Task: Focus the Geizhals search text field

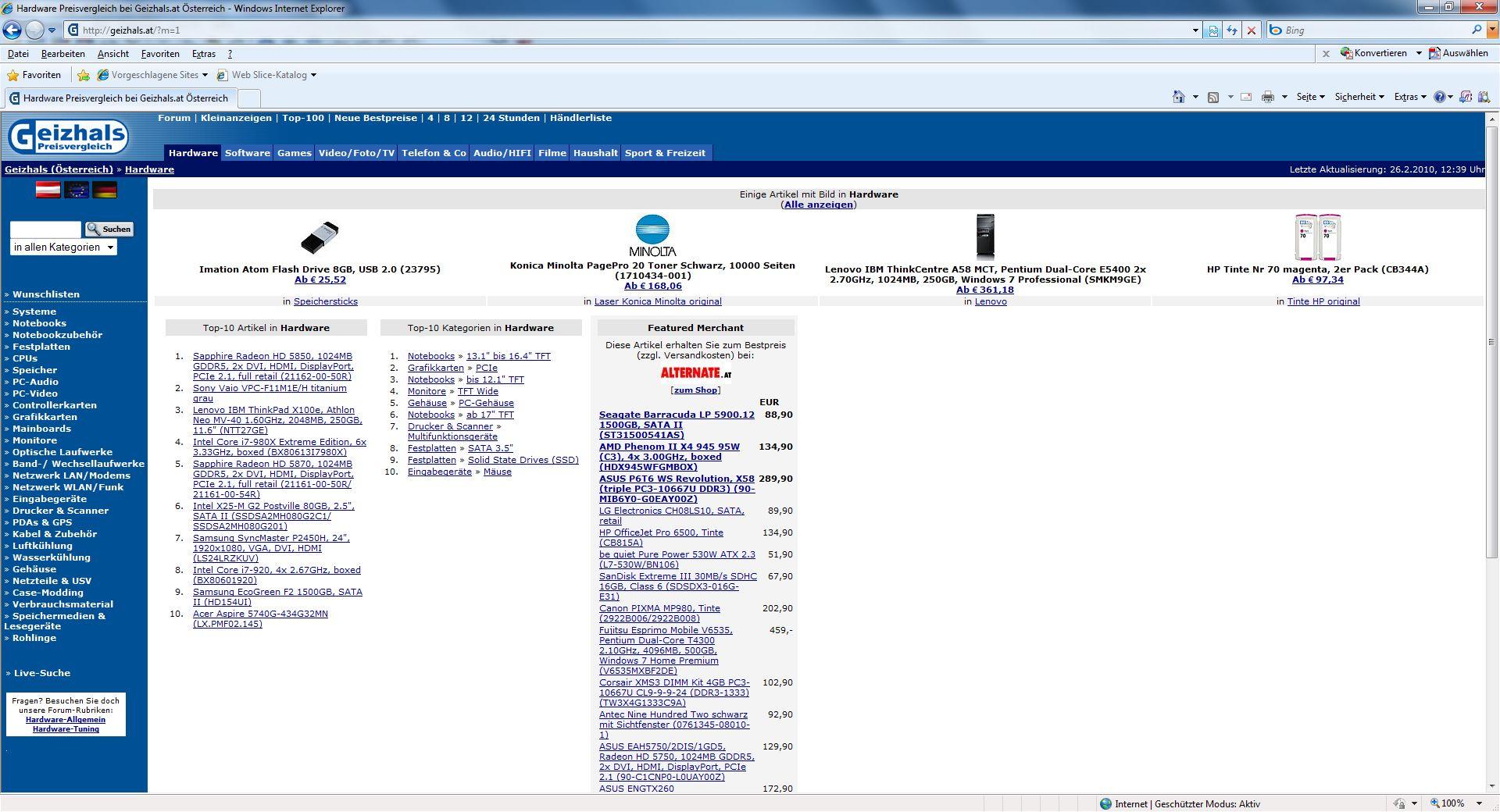Action: pos(45,230)
